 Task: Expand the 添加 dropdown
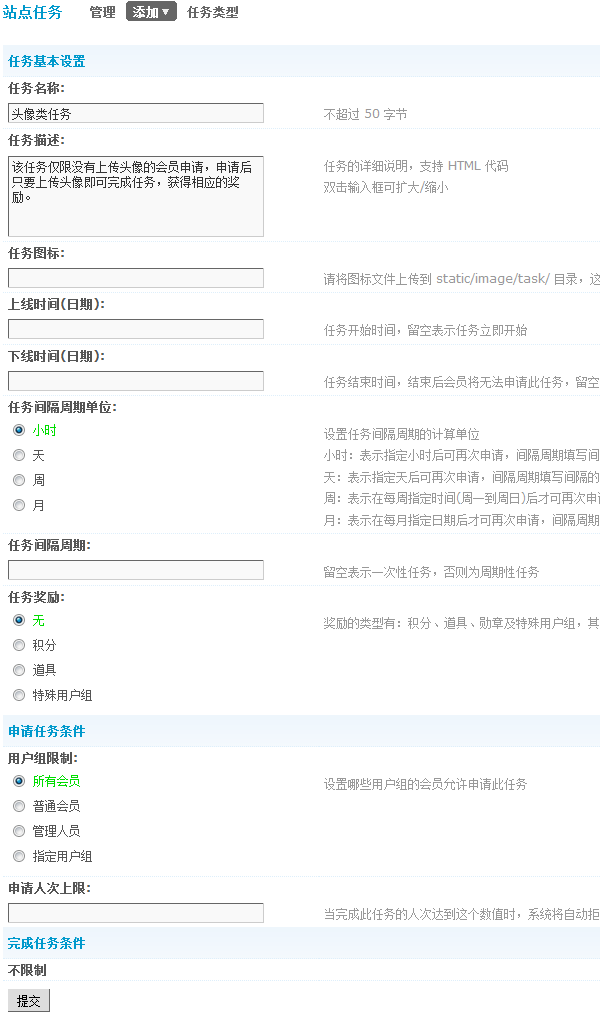[x=151, y=13]
